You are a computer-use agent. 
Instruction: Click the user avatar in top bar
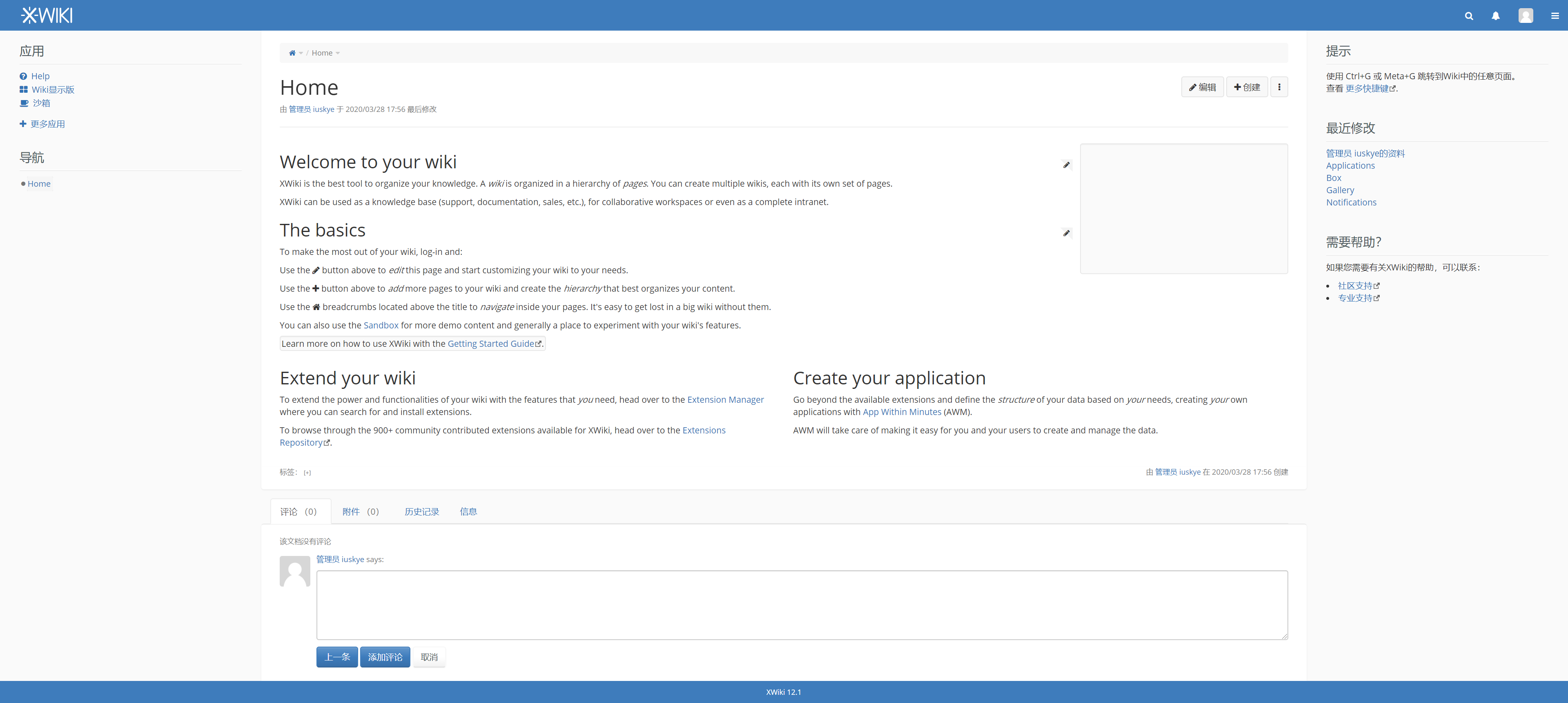1526,16
